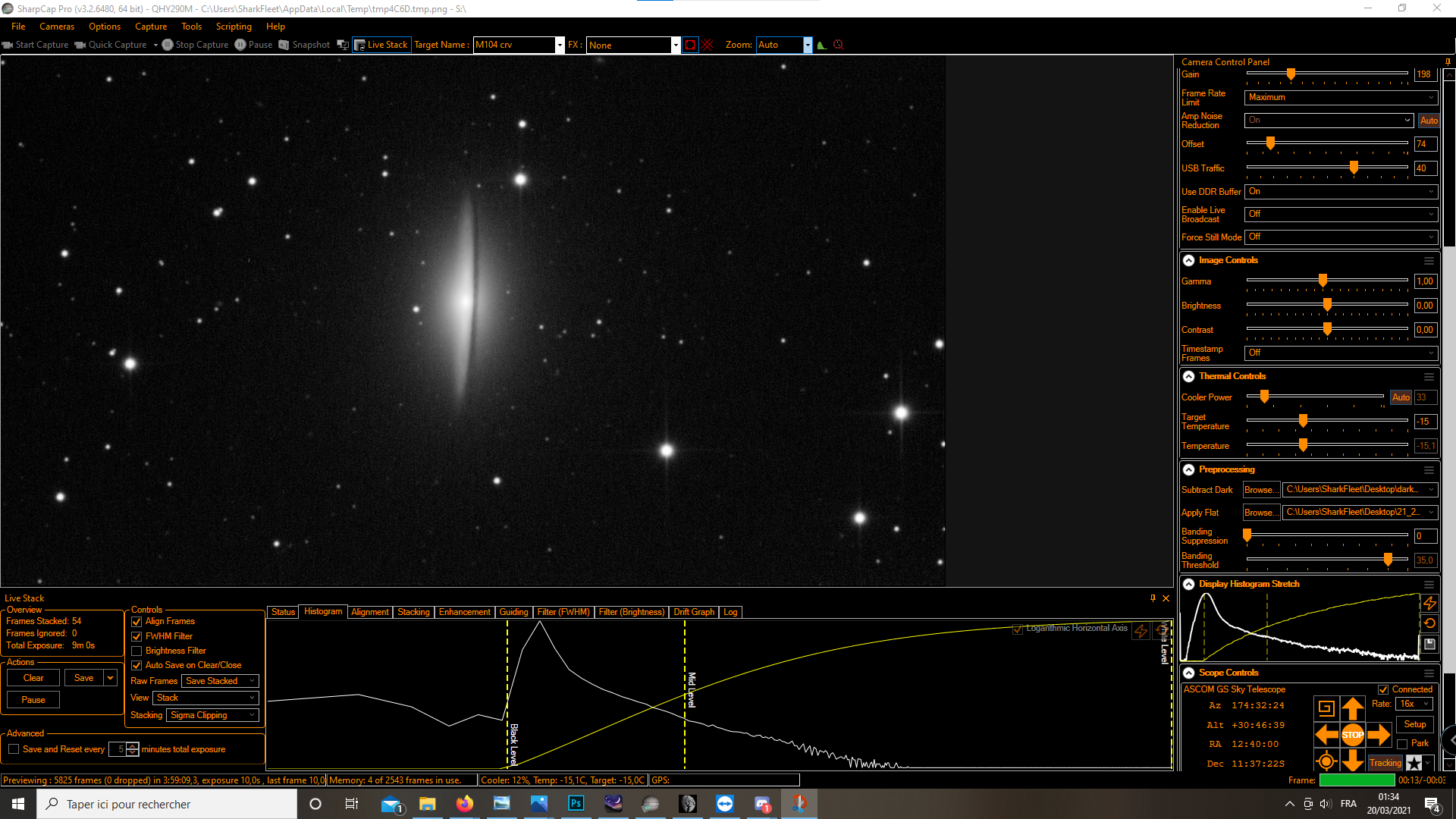Switch to the Guiding tab
The height and width of the screenshot is (819, 1456).
click(513, 612)
